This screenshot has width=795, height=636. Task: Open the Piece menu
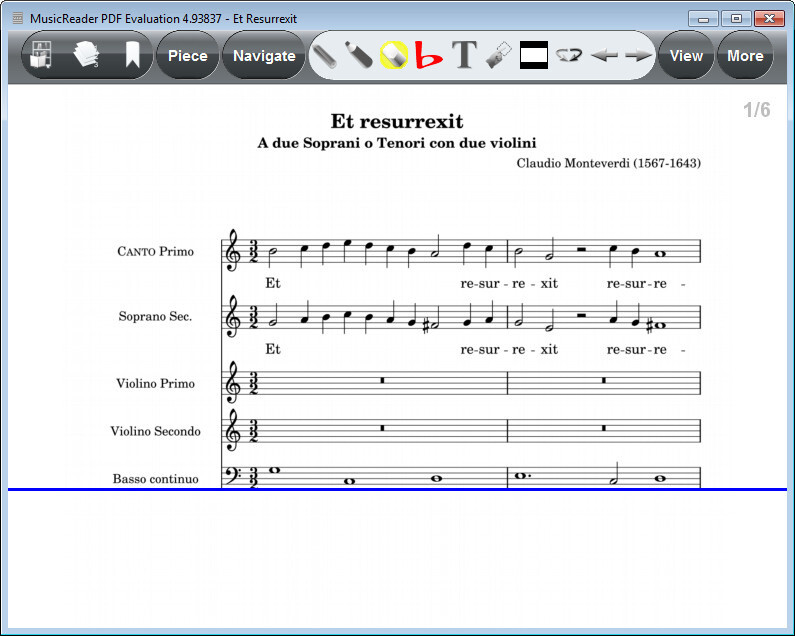point(188,55)
